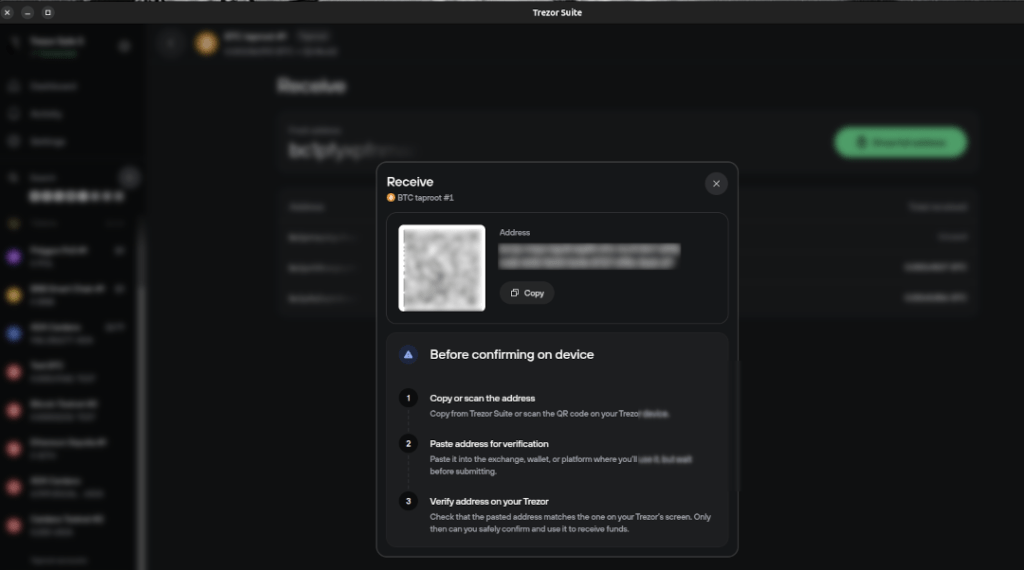1024x570 pixels.
Task: Open the device switcher at sidebar top
Action: coord(60,45)
